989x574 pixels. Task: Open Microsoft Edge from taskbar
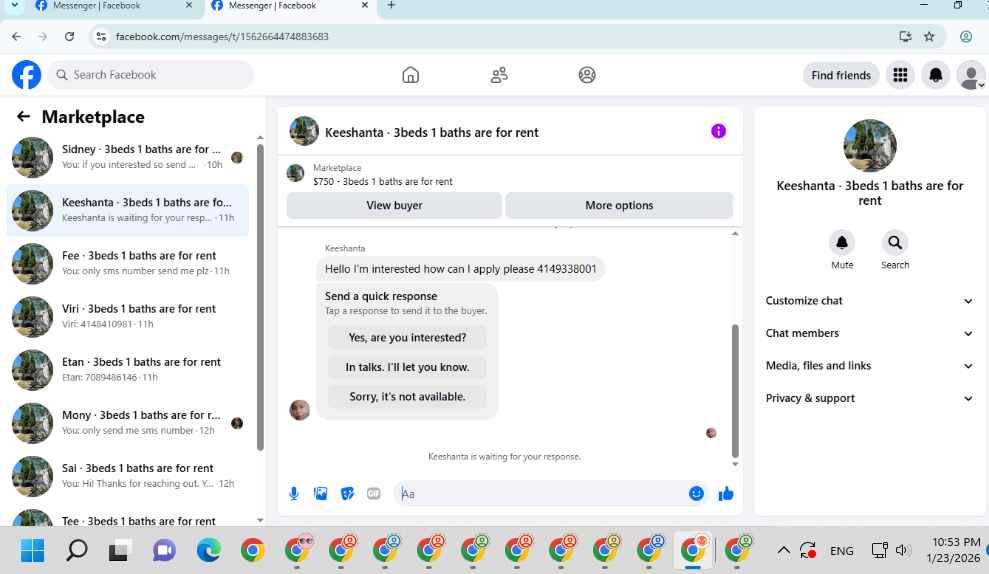pyautogui.click(x=208, y=551)
